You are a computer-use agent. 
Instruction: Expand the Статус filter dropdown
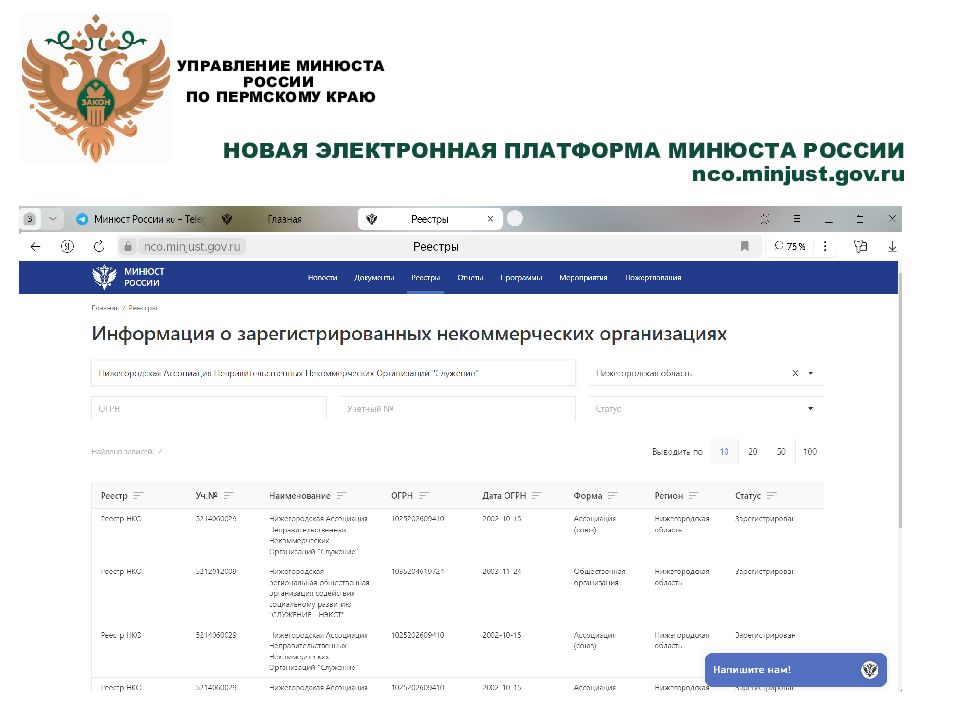click(x=811, y=408)
